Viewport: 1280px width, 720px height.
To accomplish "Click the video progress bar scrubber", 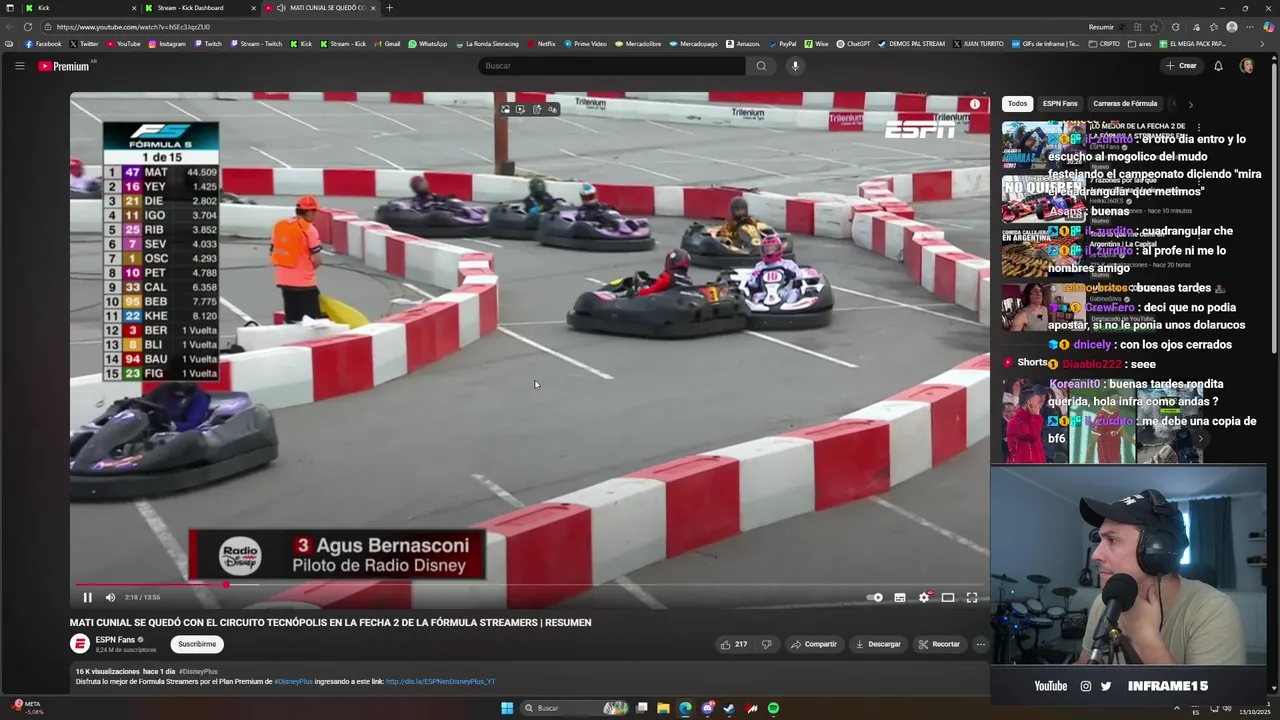I will [x=226, y=585].
